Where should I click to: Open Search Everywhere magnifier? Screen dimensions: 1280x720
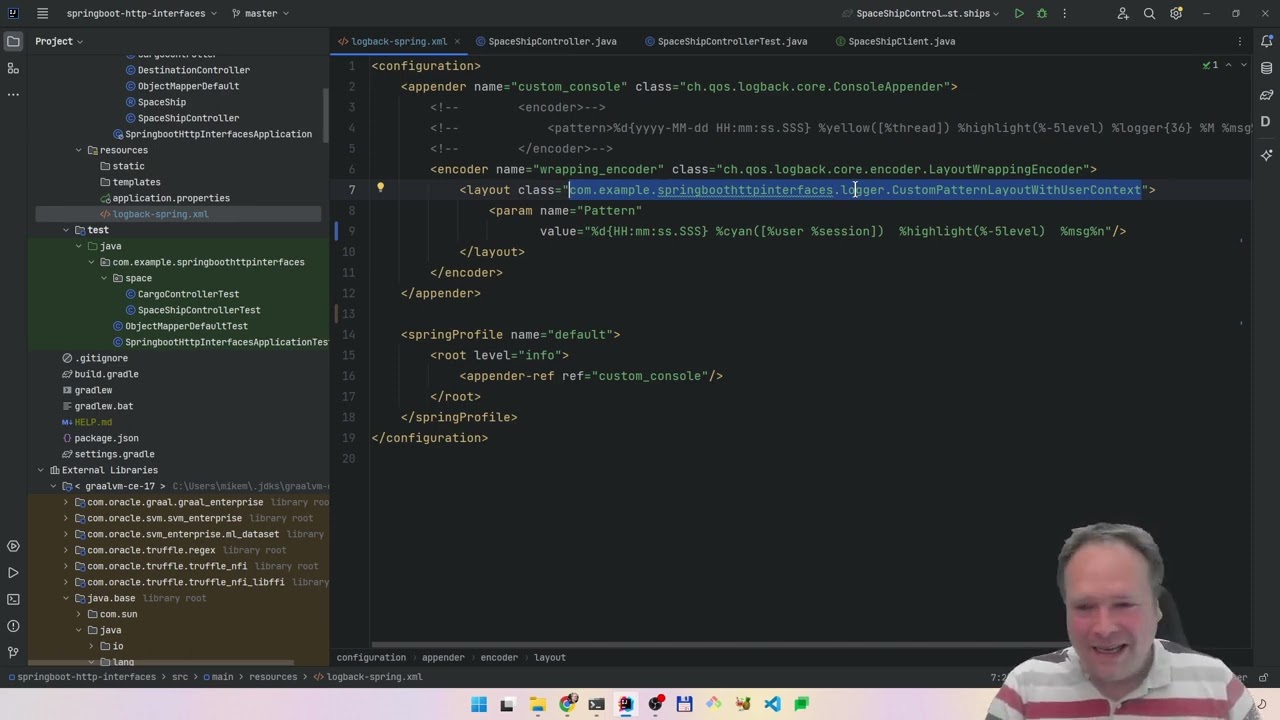[1149, 13]
